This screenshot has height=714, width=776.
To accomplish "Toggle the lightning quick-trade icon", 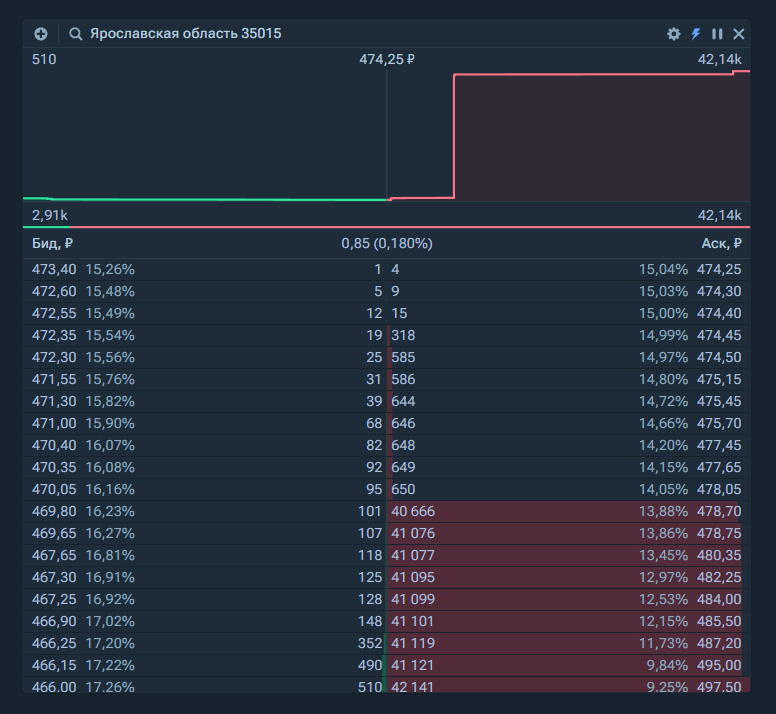I will click(696, 34).
